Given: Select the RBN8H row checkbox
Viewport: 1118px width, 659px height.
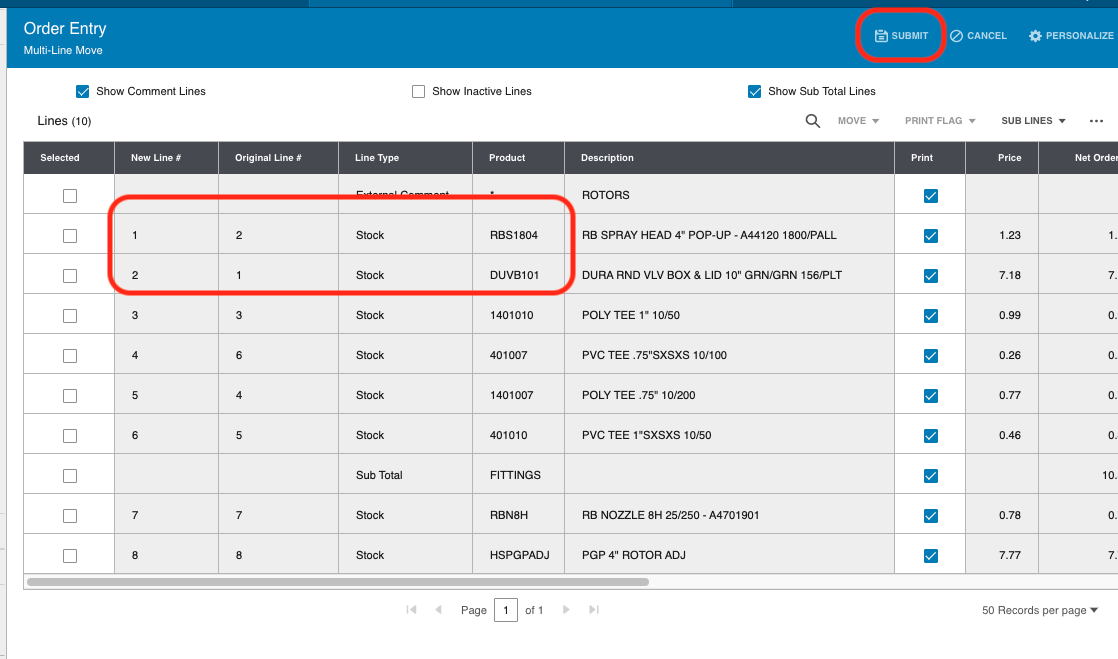Looking at the screenshot, I should pyautogui.click(x=70, y=516).
